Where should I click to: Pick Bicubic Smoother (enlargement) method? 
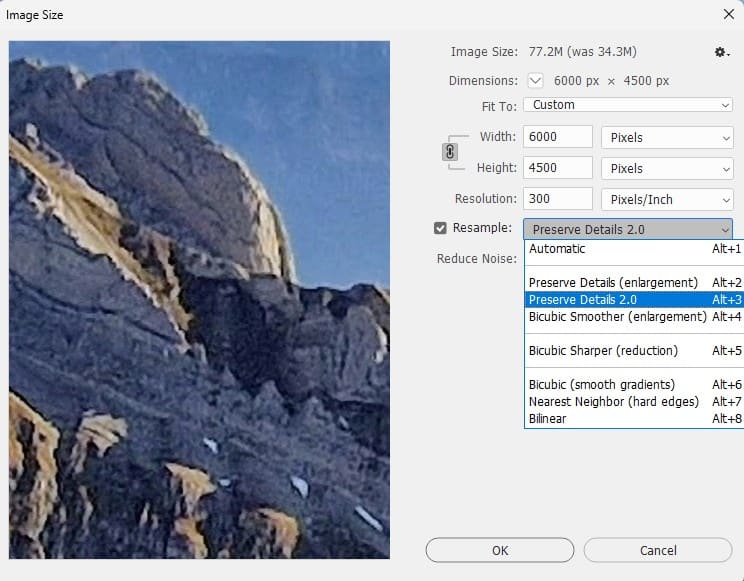[617, 317]
